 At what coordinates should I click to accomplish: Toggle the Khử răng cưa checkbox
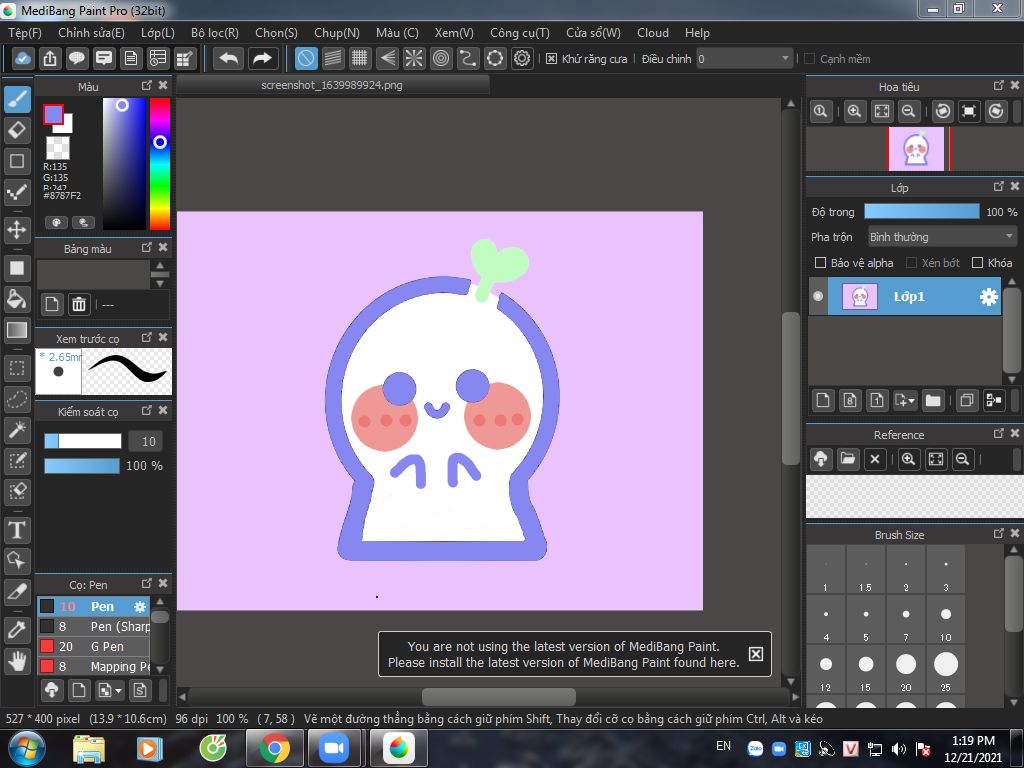[551, 59]
